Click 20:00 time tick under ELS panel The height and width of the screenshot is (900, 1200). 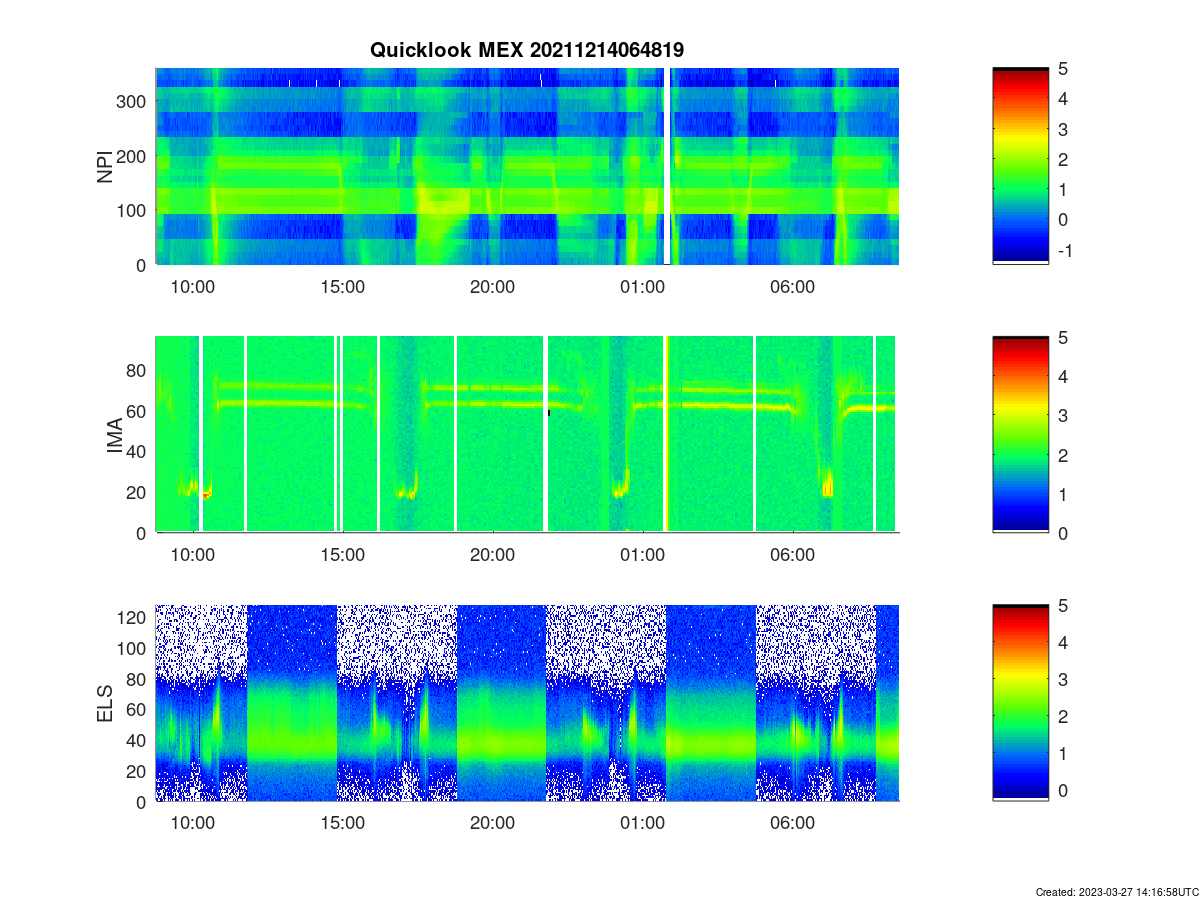pos(493,824)
